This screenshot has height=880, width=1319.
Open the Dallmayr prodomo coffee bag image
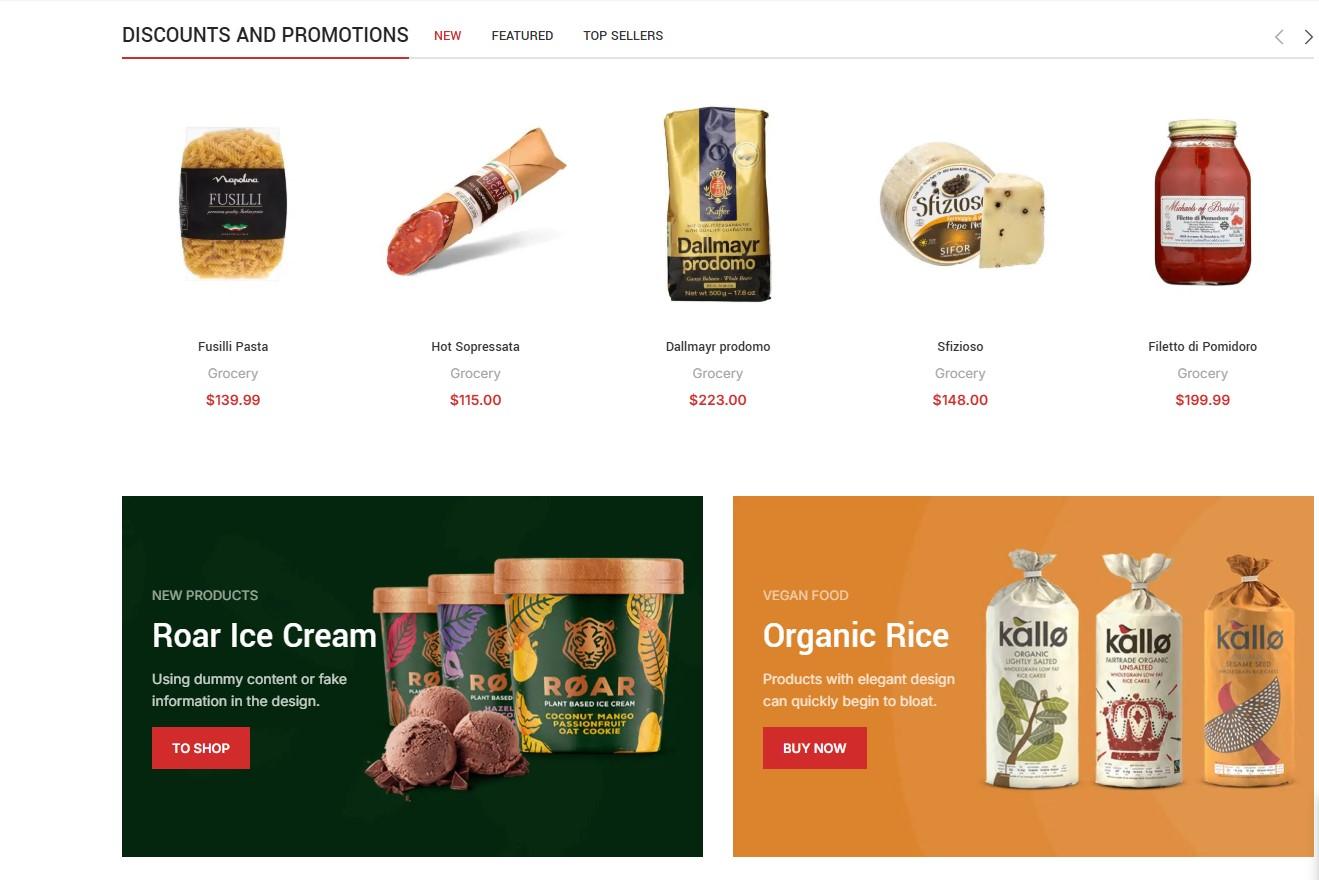point(718,204)
